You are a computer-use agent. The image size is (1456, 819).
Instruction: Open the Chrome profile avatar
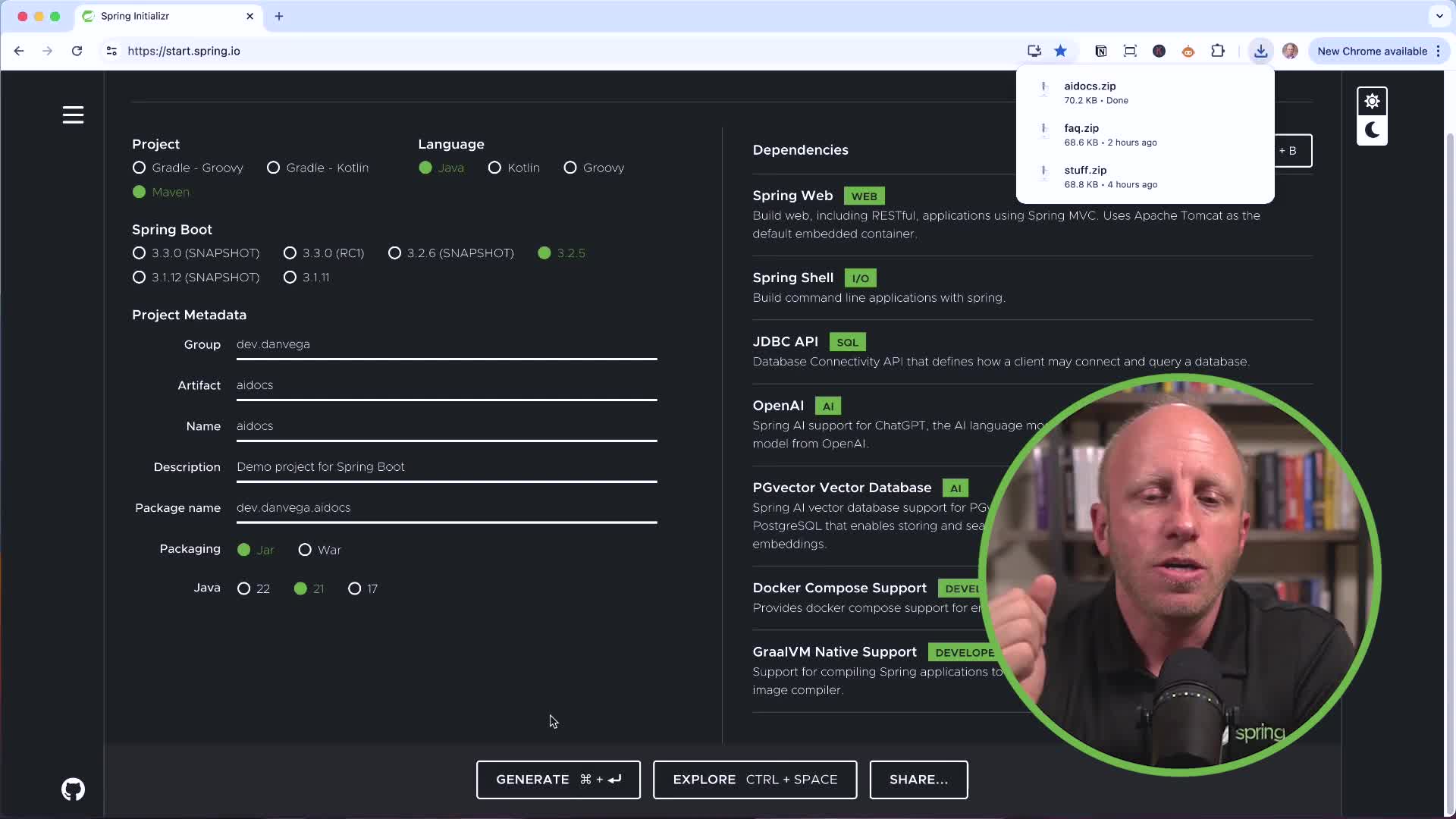point(1290,51)
